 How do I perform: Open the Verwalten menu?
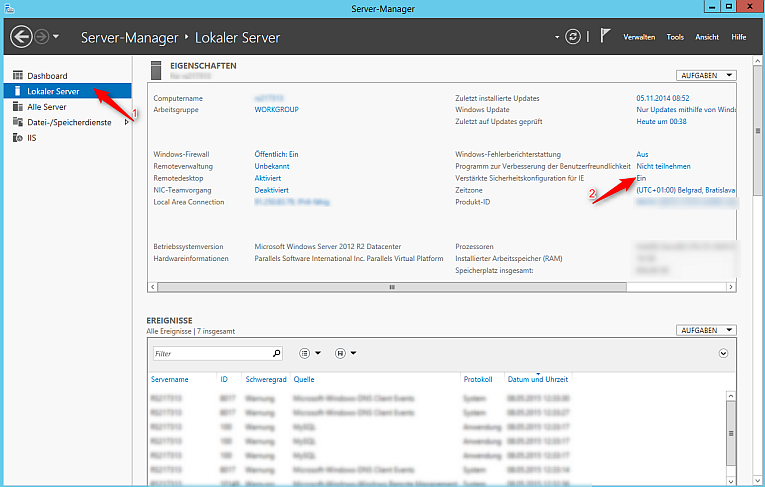(x=639, y=37)
